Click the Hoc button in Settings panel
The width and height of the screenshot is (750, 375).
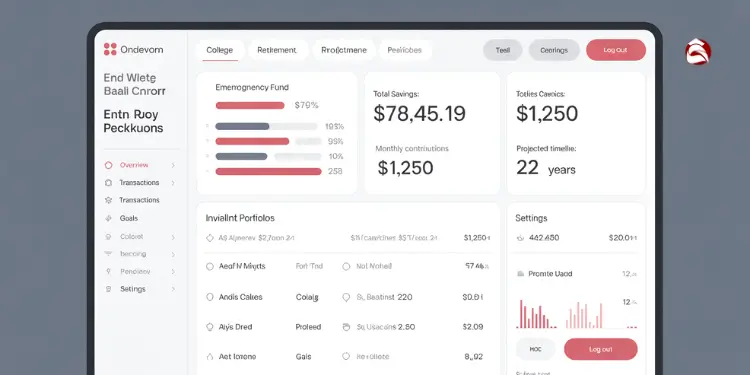(x=536, y=349)
